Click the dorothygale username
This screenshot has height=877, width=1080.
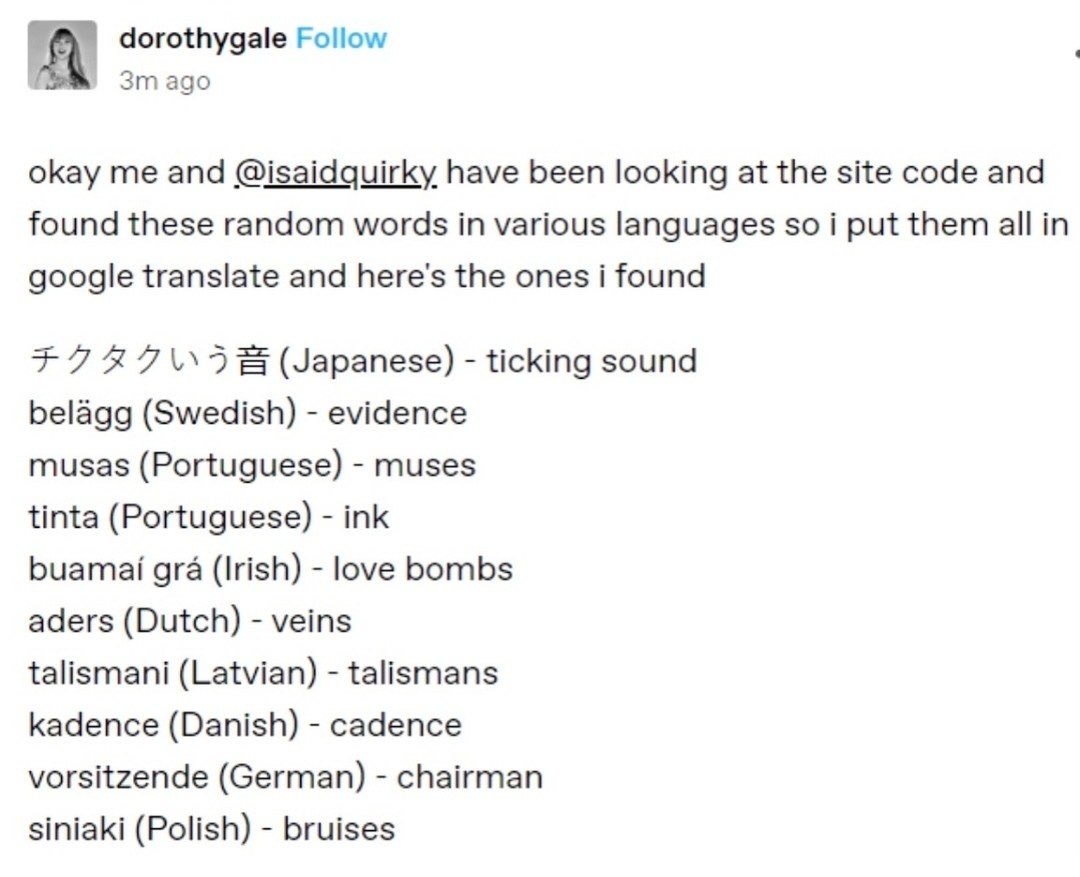(x=203, y=39)
